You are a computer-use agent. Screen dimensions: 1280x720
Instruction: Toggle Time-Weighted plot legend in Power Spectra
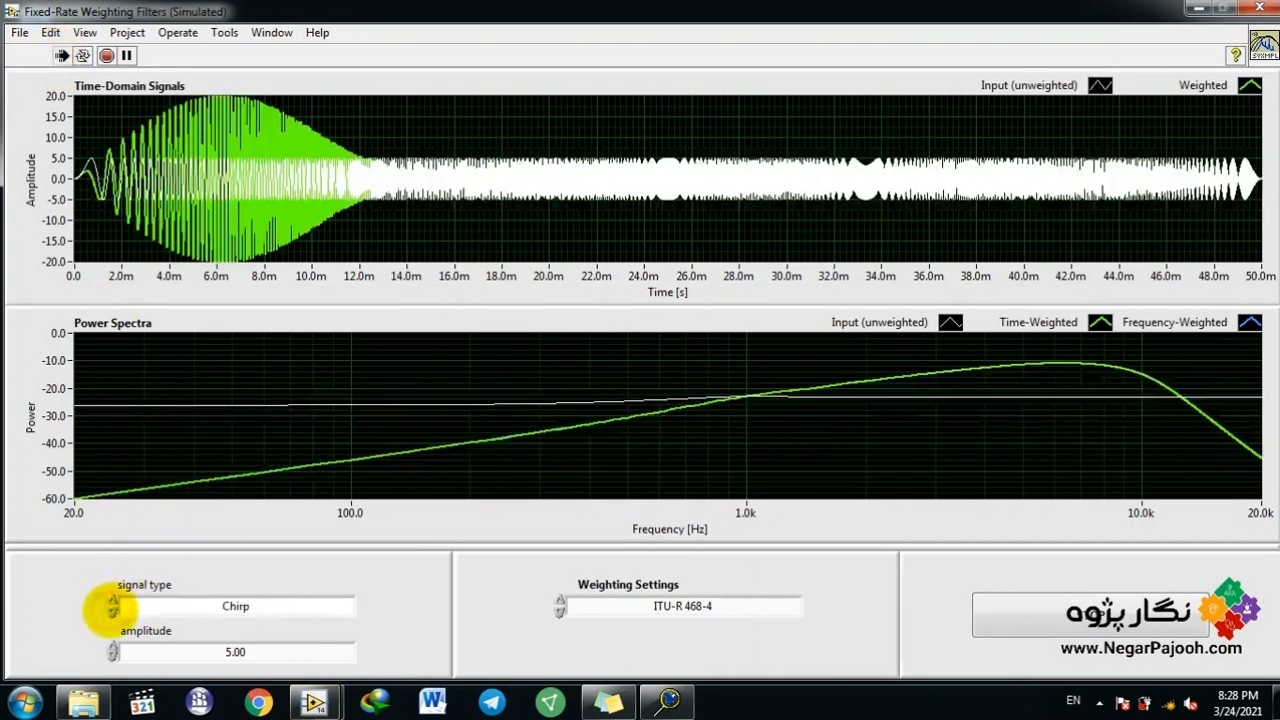point(1100,323)
